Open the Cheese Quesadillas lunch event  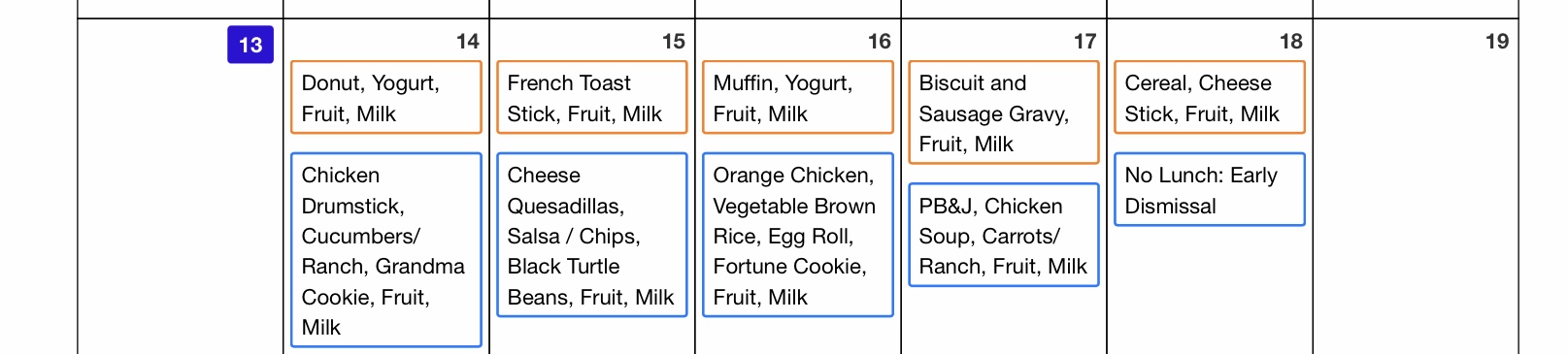pos(592,235)
